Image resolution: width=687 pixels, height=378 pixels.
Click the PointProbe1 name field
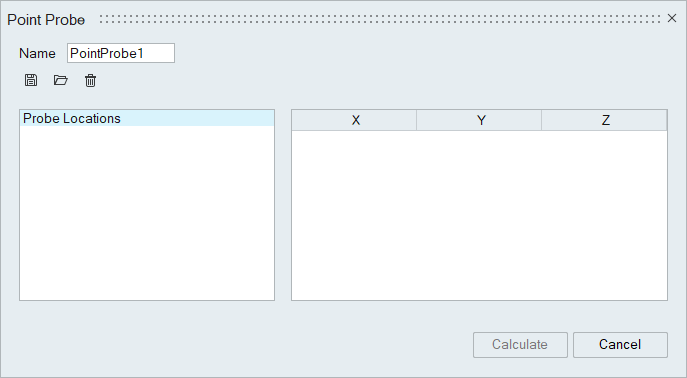click(121, 53)
